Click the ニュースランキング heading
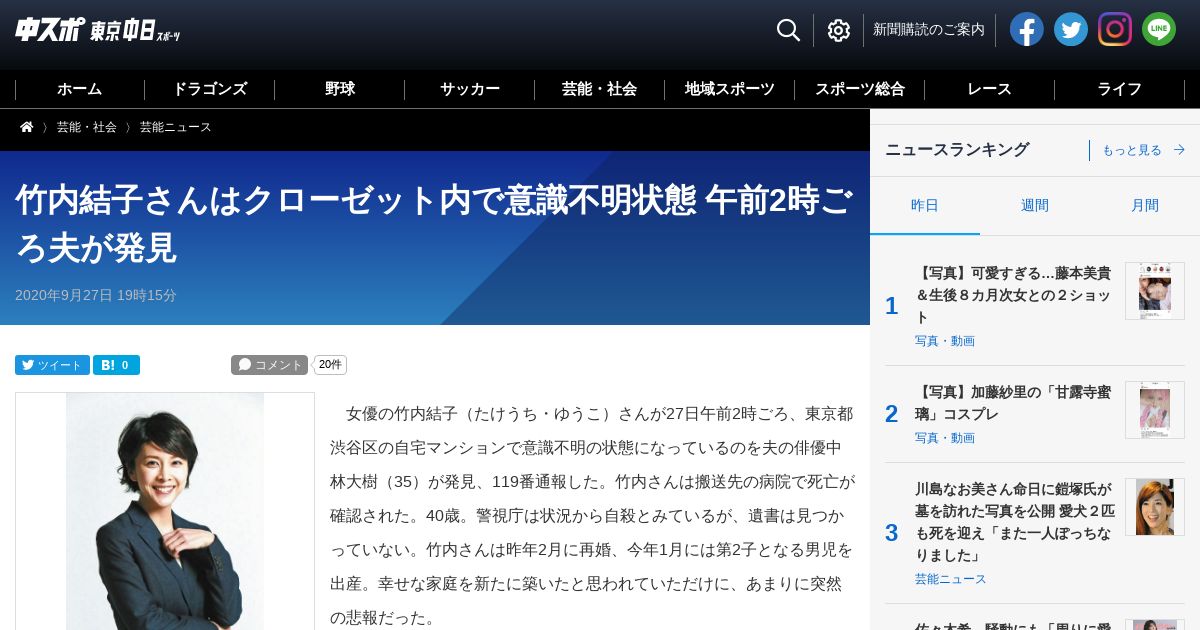The width and height of the screenshot is (1200, 630). 957,149
